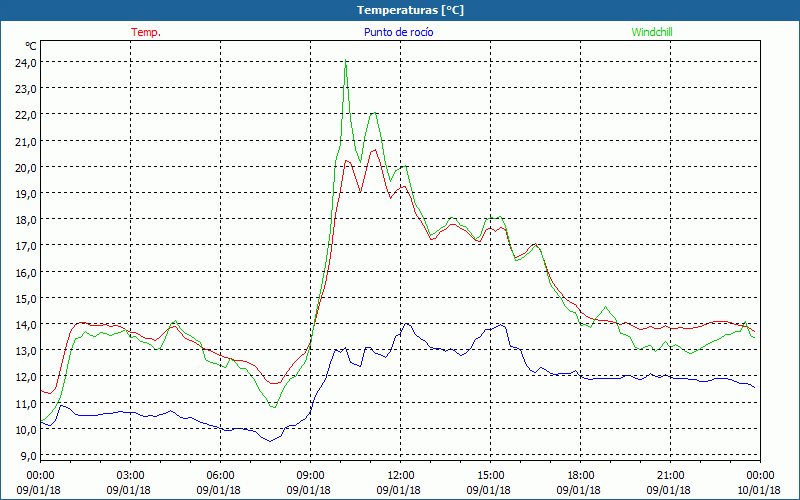This screenshot has width=800, height=500.
Task: Click the 20,0 y-axis value
Action: (x=25, y=167)
